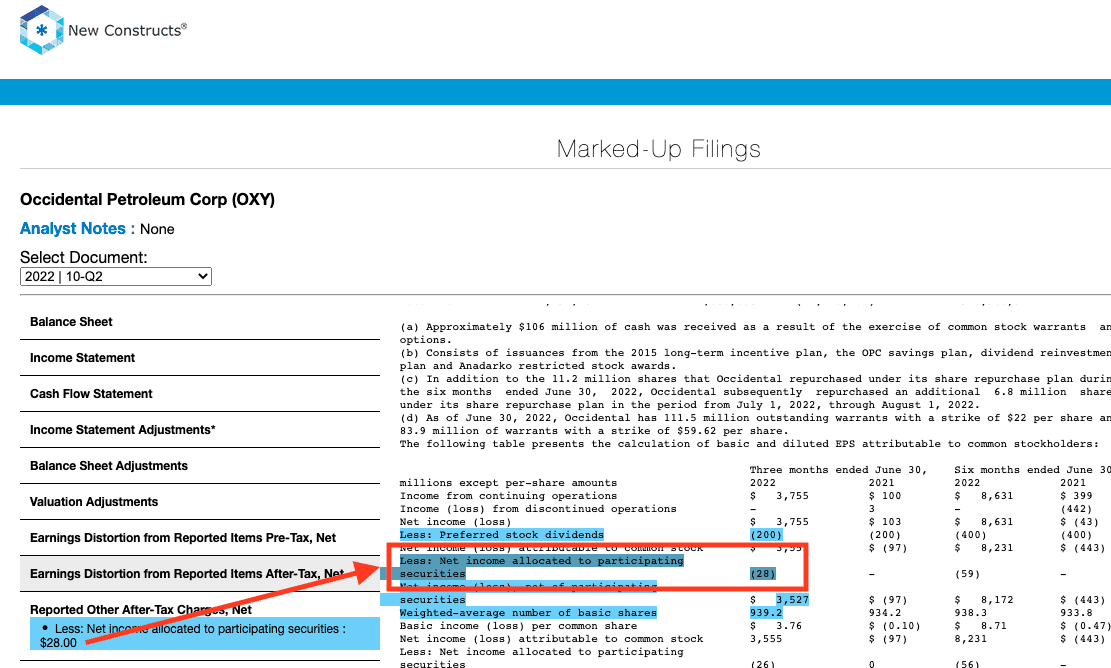This screenshot has height=668, width=1111.
Task: Click 'Income from continuing operations' row label
Action: click(508, 496)
